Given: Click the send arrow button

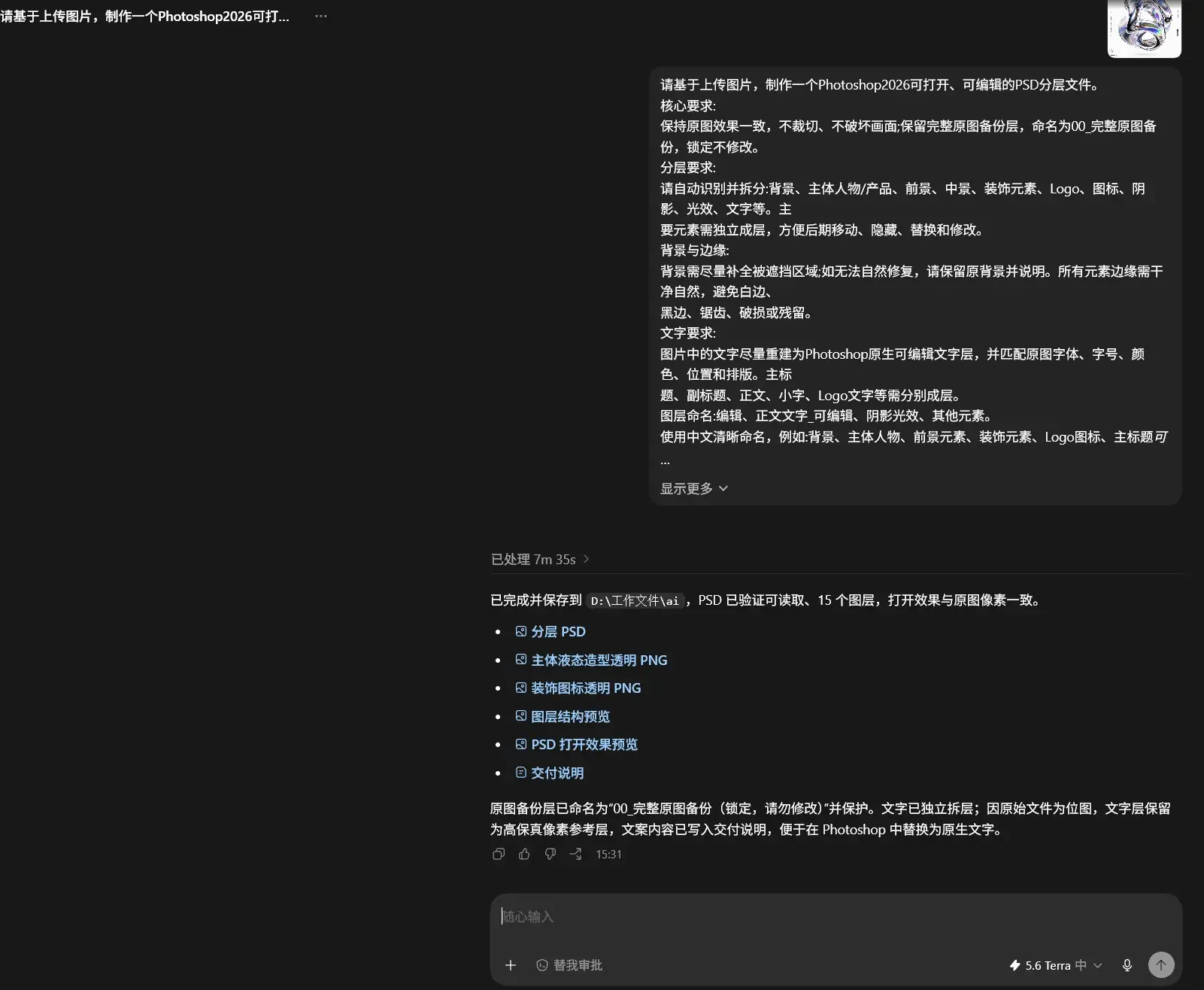Looking at the screenshot, I should [x=1161, y=964].
